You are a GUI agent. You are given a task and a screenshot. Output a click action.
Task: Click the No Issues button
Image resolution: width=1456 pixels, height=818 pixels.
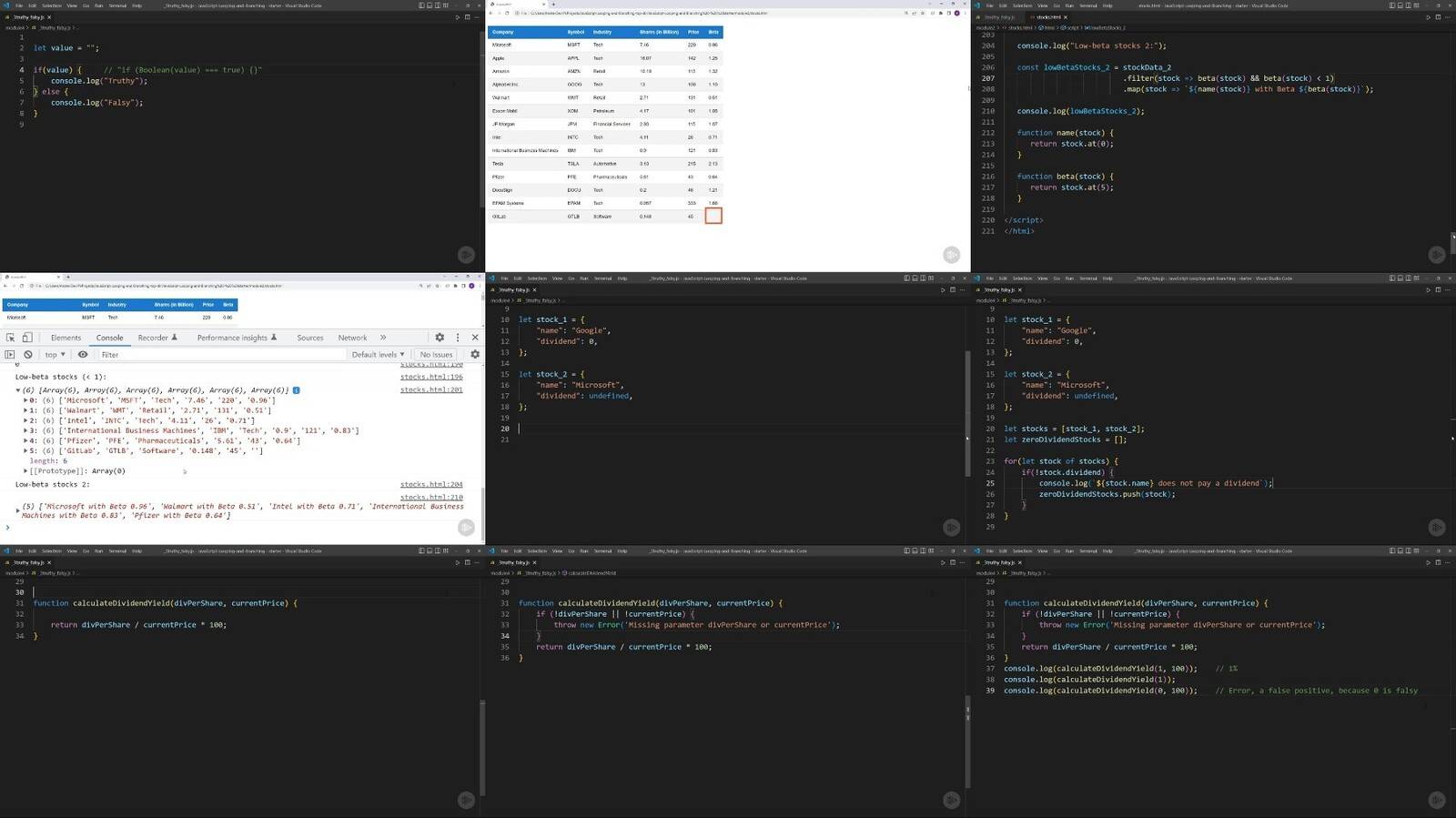click(436, 355)
